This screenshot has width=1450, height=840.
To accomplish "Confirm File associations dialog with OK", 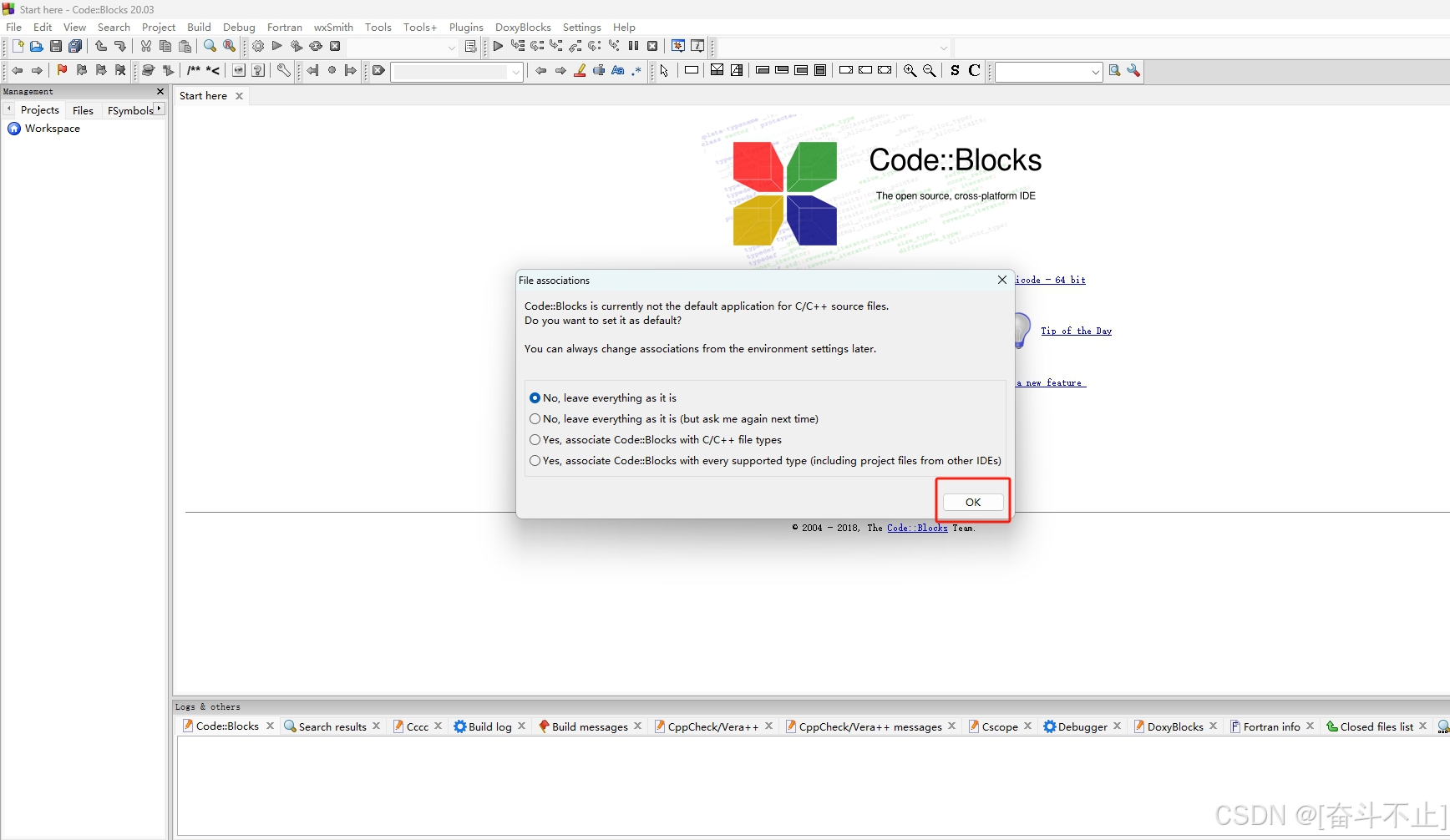I will click(973, 502).
